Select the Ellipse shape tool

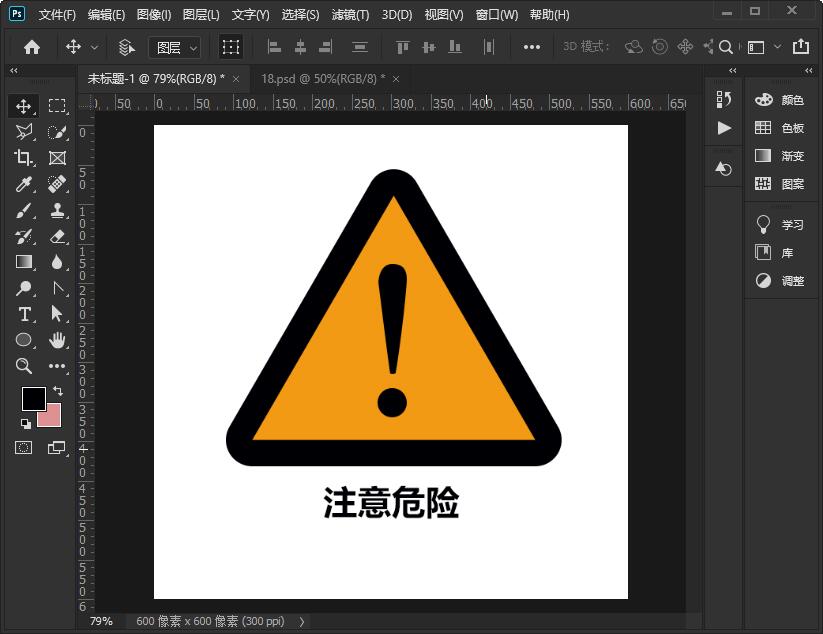point(23,340)
